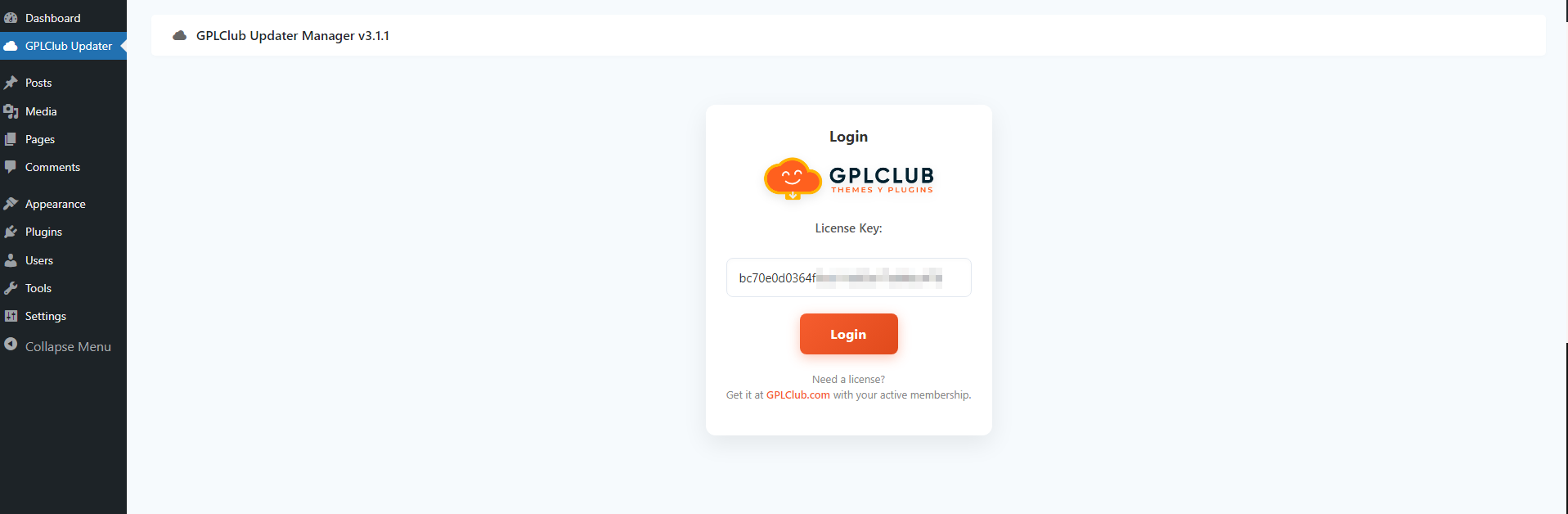This screenshot has height=514, width=1568.
Task: Click the Settings sliders icon
Action: 11,316
